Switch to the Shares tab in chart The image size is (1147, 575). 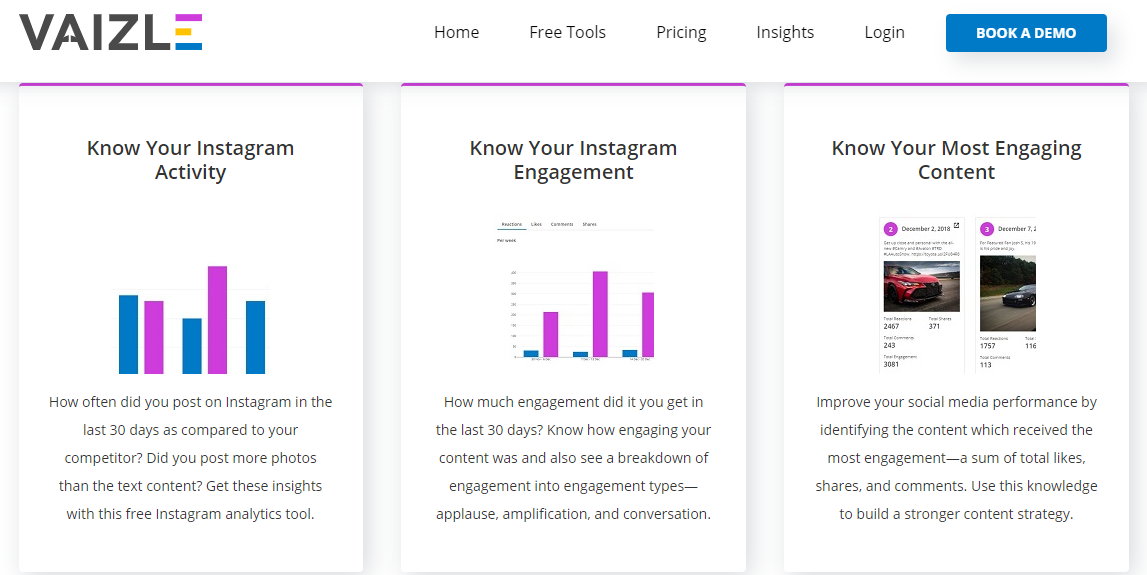589,225
